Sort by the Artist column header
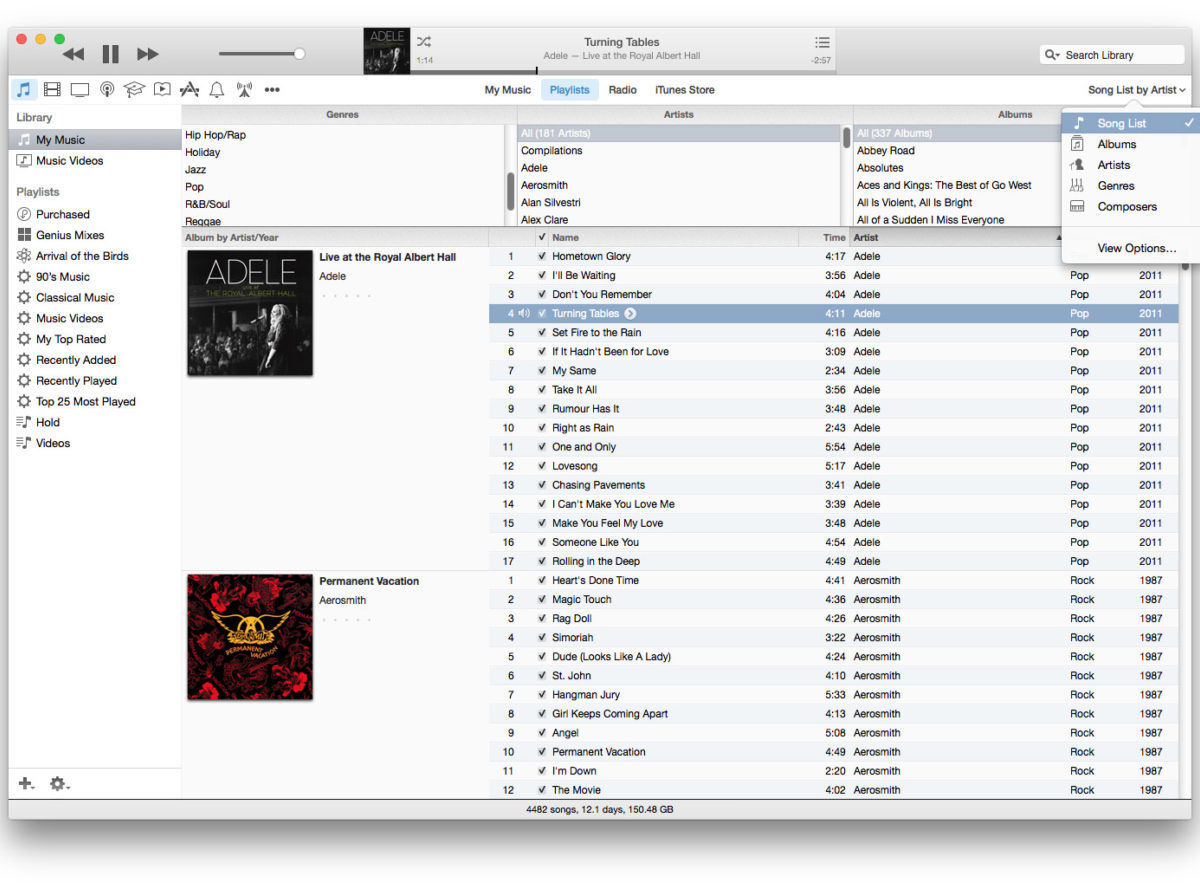1200x889 pixels. click(958, 237)
